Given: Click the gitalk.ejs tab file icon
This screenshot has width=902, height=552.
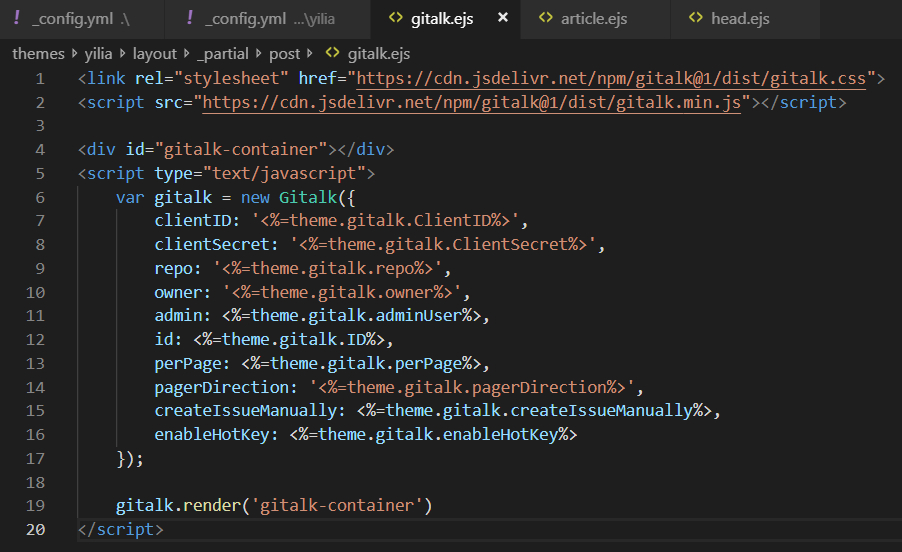Looking at the screenshot, I should (x=395, y=18).
